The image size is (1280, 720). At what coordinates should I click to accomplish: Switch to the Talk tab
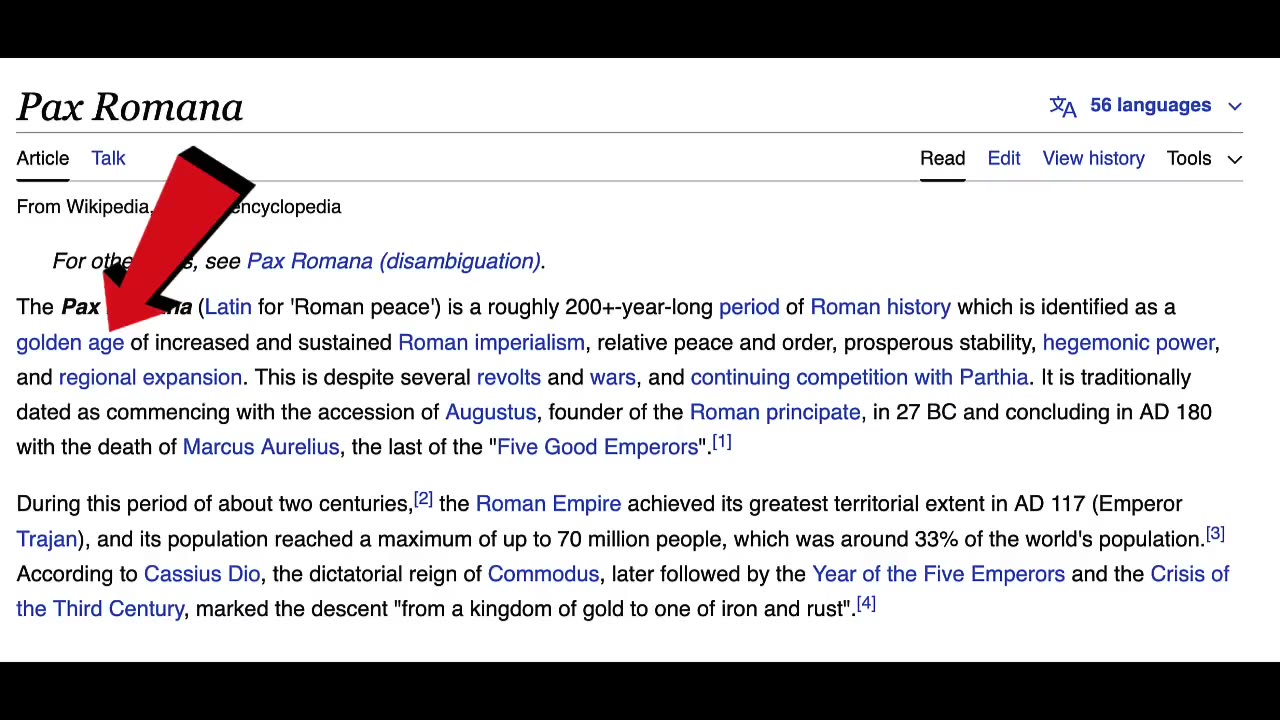click(x=108, y=159)
